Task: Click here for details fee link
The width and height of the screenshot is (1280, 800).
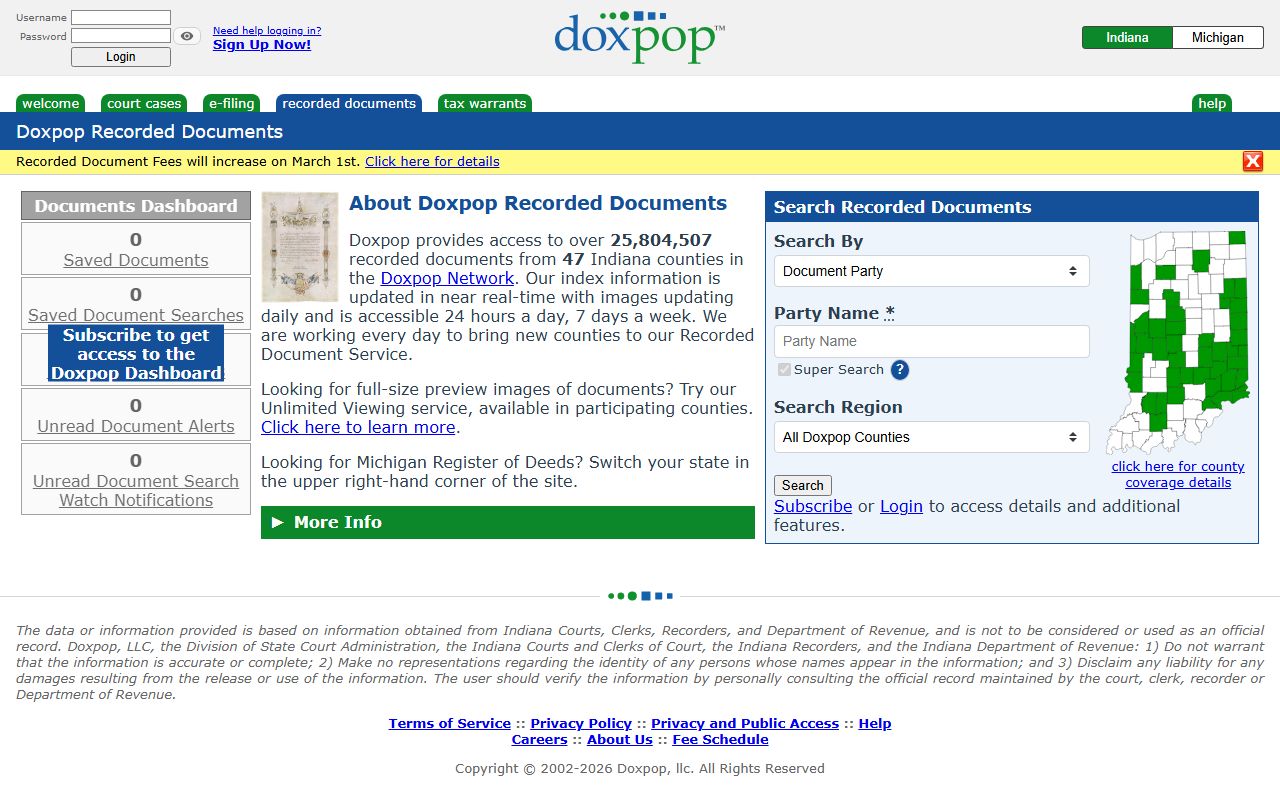Action: 432,162
